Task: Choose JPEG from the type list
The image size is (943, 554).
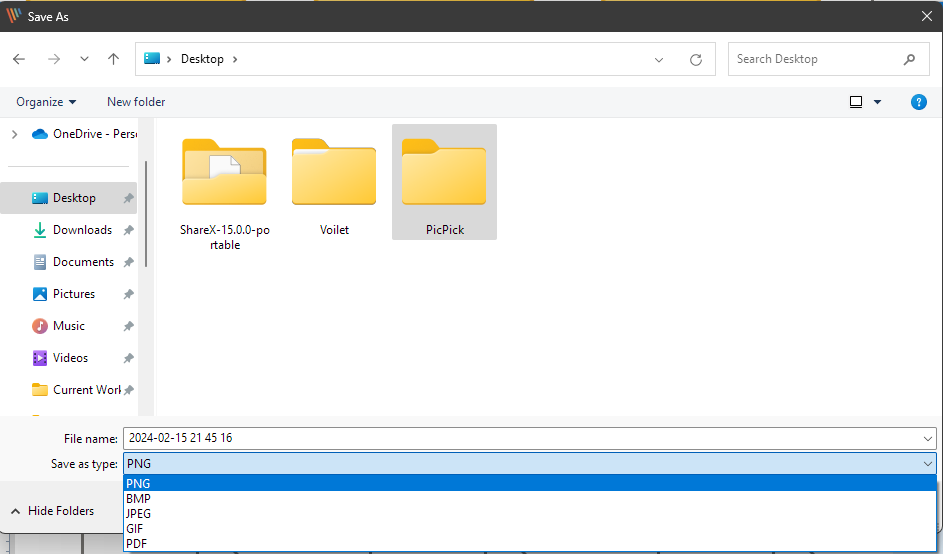Action: click(530, 514)
